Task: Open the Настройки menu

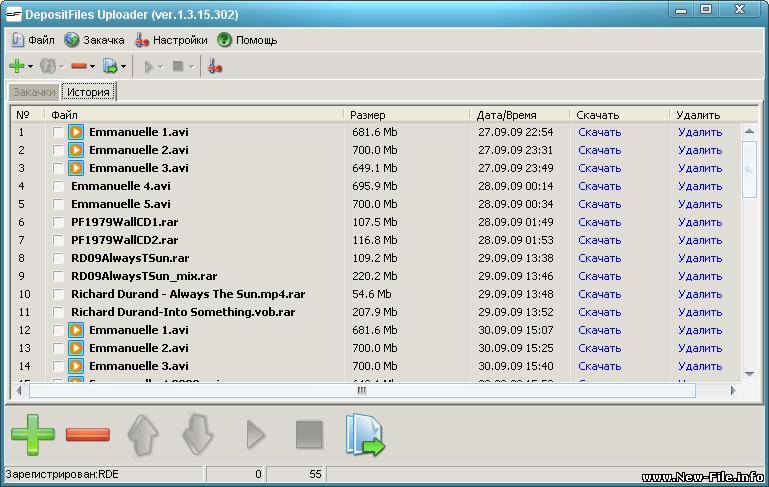Action: coord(171,40)
